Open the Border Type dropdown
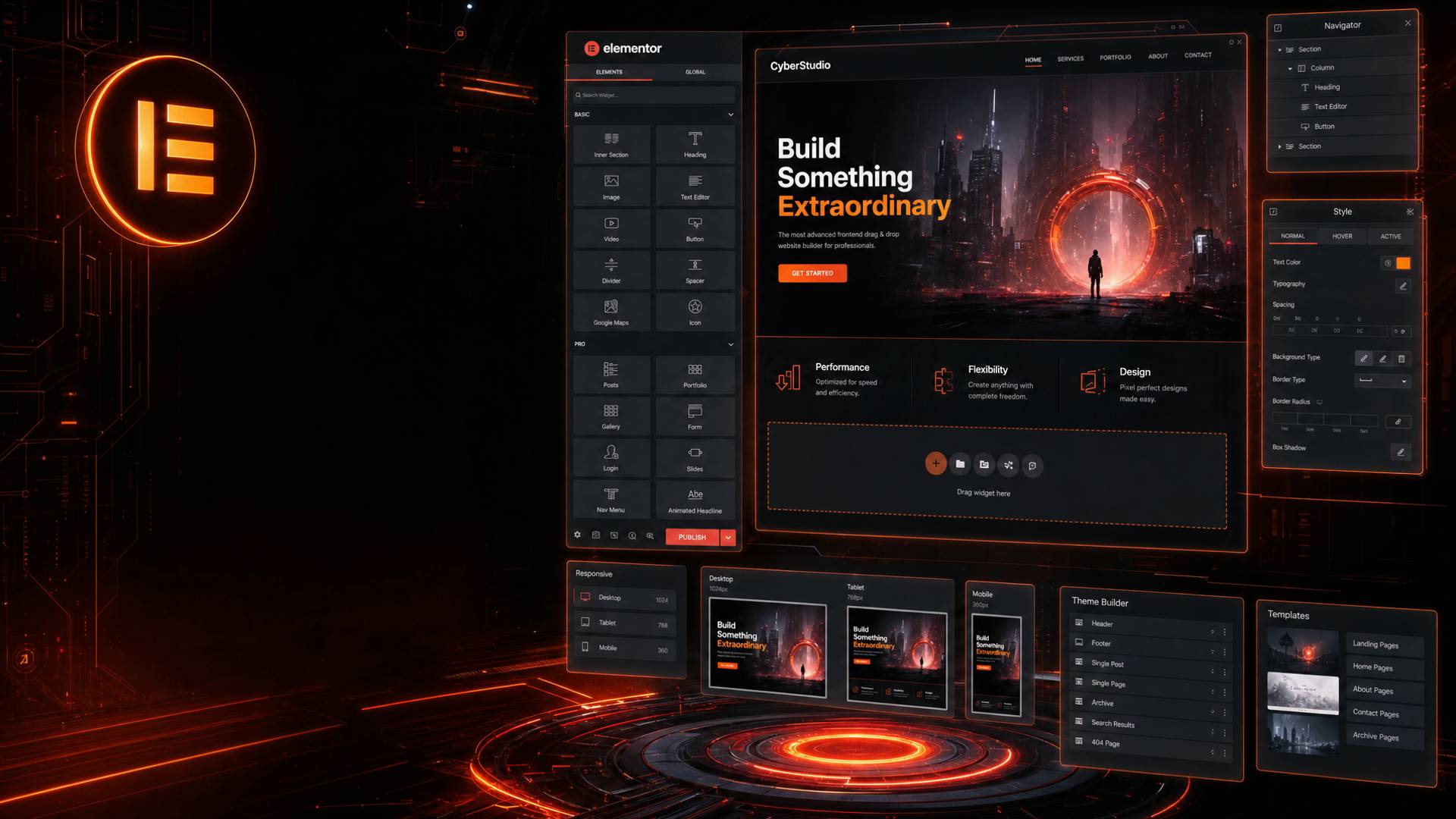The height and width of the screenshot is (819, 1456). [x=1382, y=381]
